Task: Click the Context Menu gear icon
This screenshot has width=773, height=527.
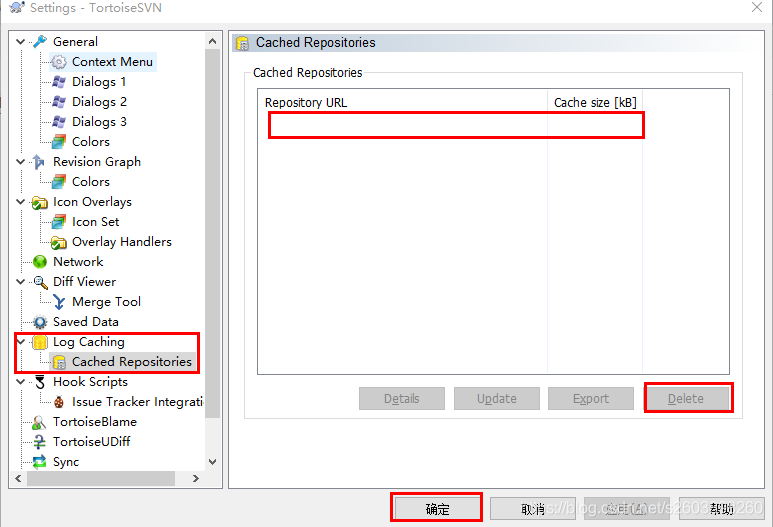Action: pyautogui.click(x=59, y=62)
